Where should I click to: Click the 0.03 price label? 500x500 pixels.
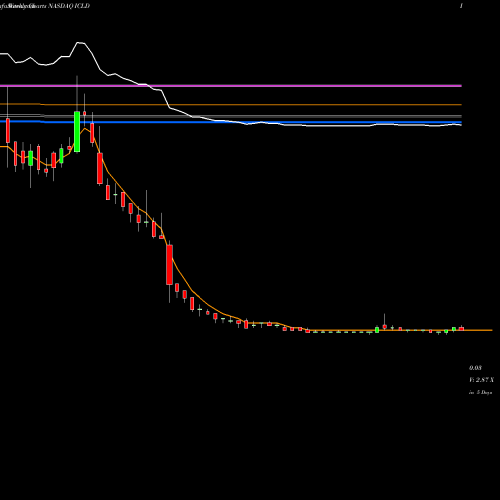point(475,368)
